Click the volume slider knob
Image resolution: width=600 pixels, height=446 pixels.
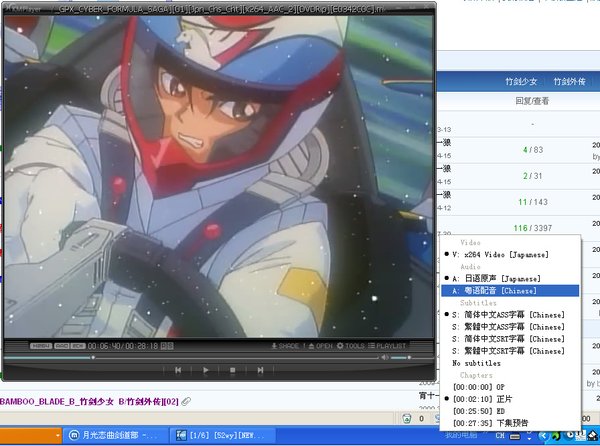pyautogui.click(x=409, y=358)
